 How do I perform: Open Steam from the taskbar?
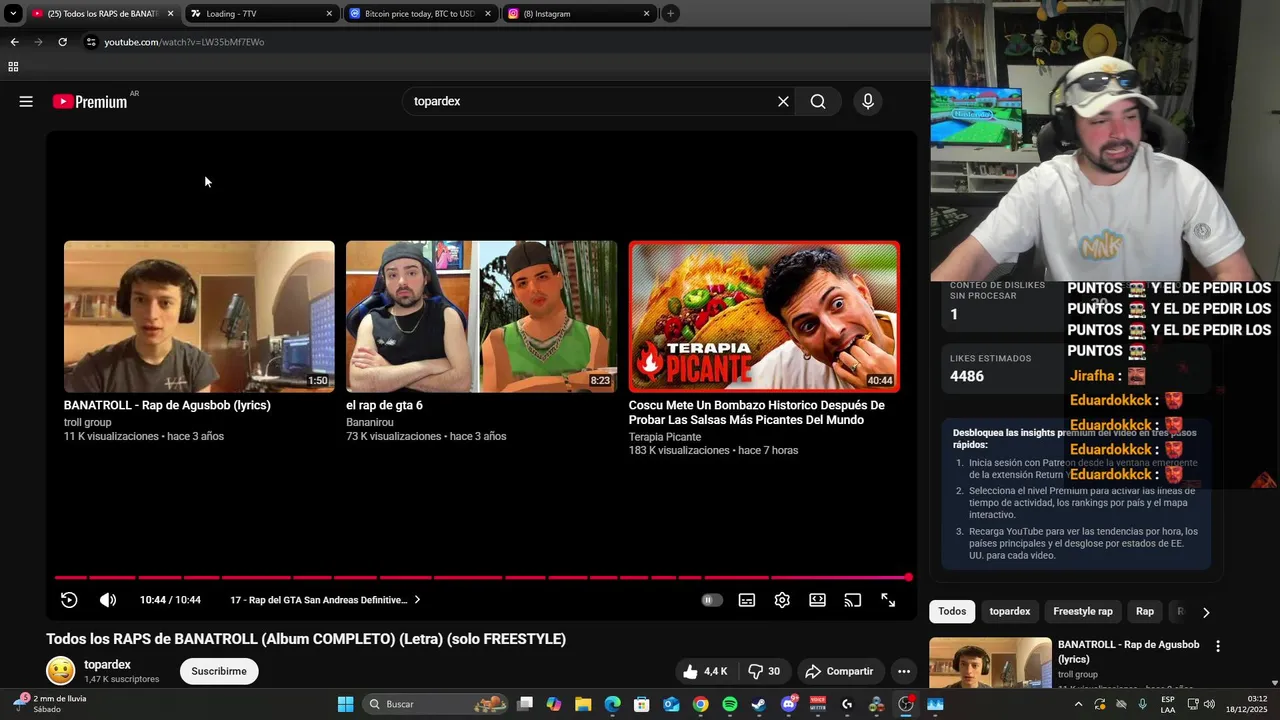tap(759, 704)
